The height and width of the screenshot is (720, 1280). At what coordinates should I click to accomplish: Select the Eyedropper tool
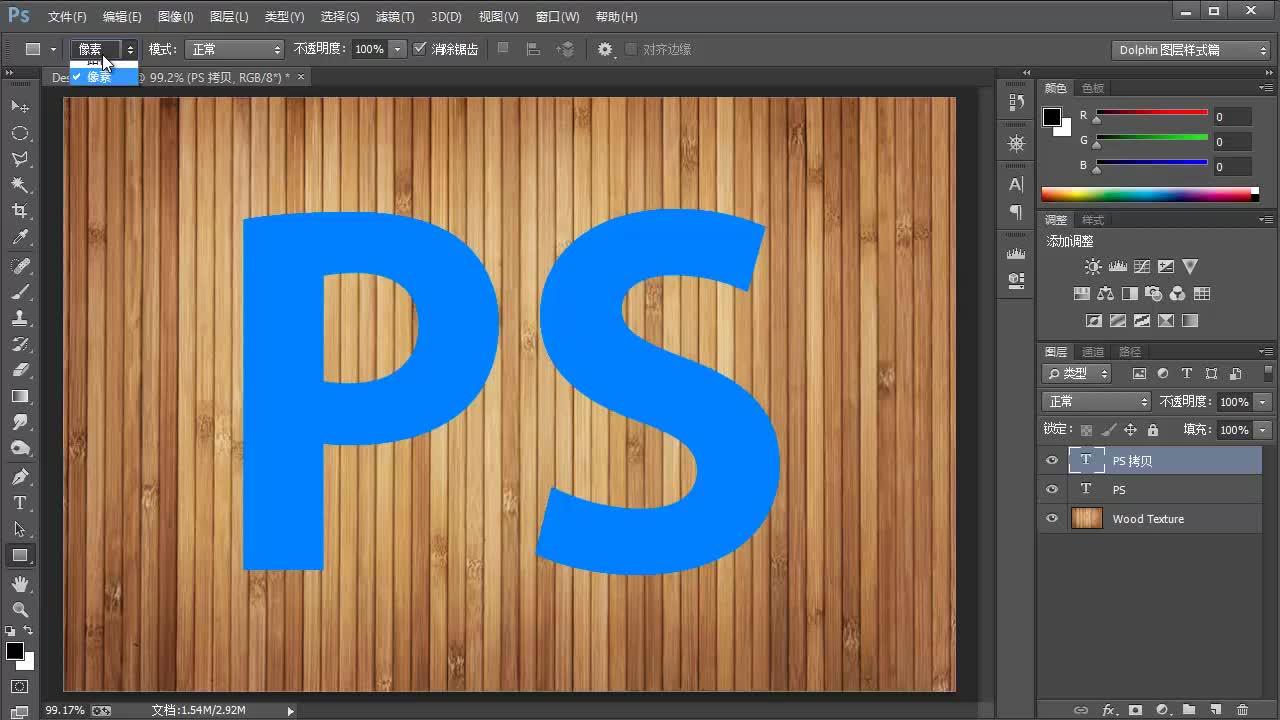point(20,238)
